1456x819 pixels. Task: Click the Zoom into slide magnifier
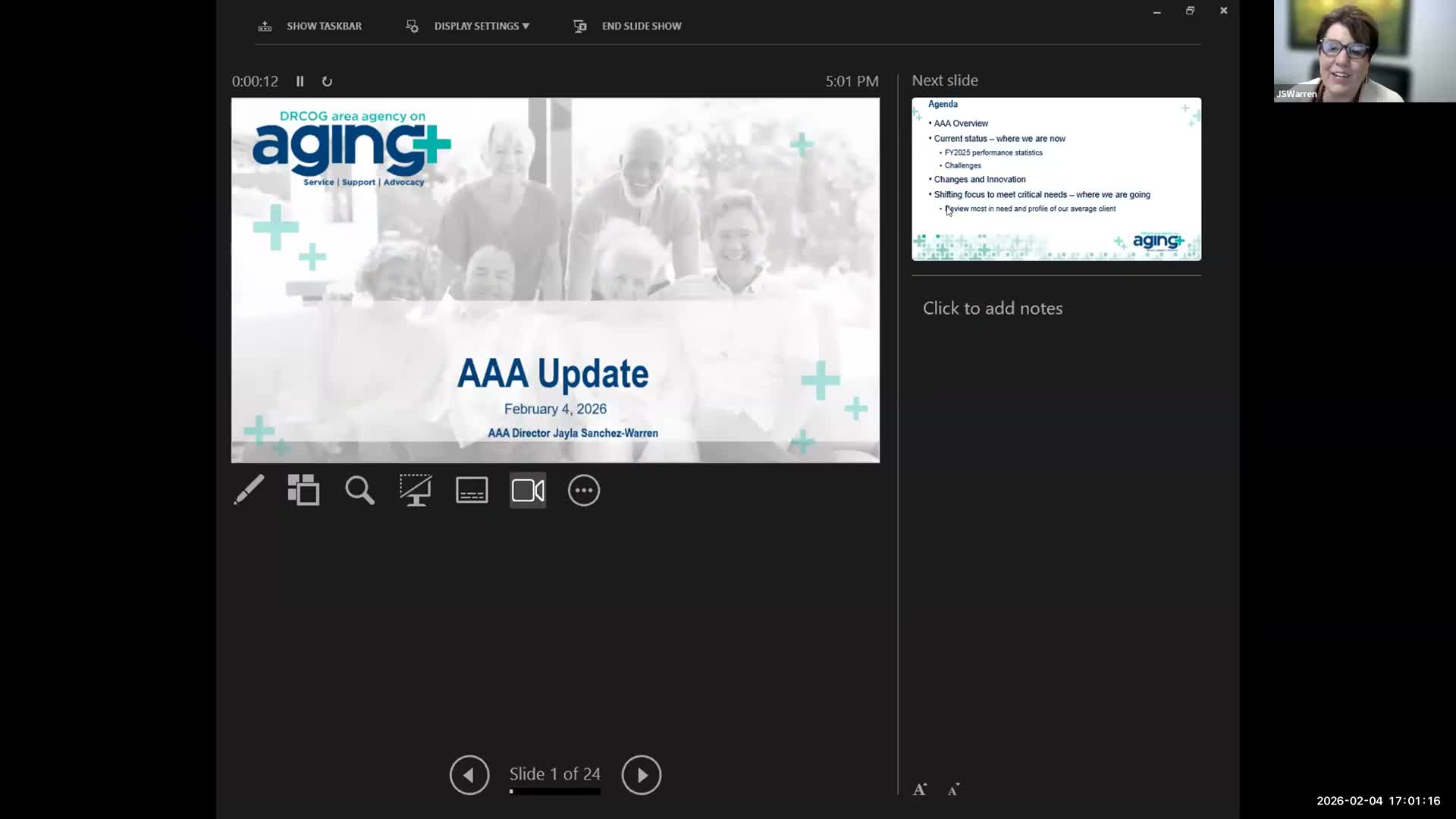[359, 490]
